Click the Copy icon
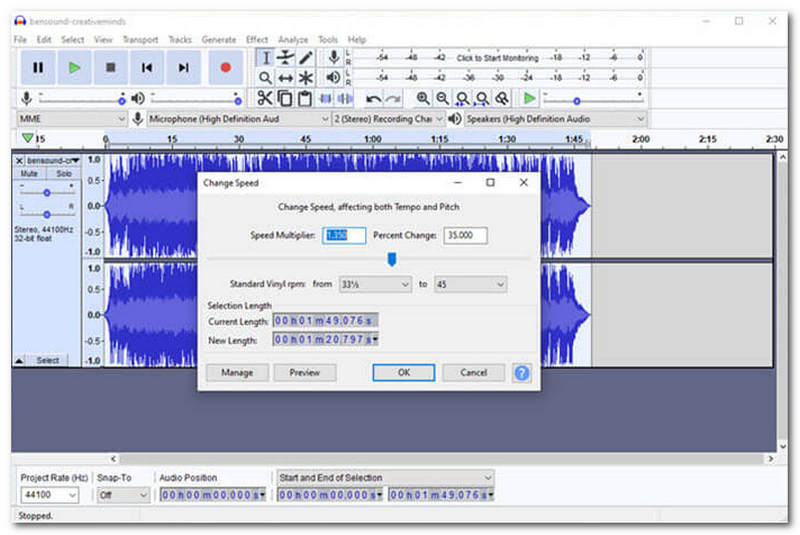 pos(285,98)
